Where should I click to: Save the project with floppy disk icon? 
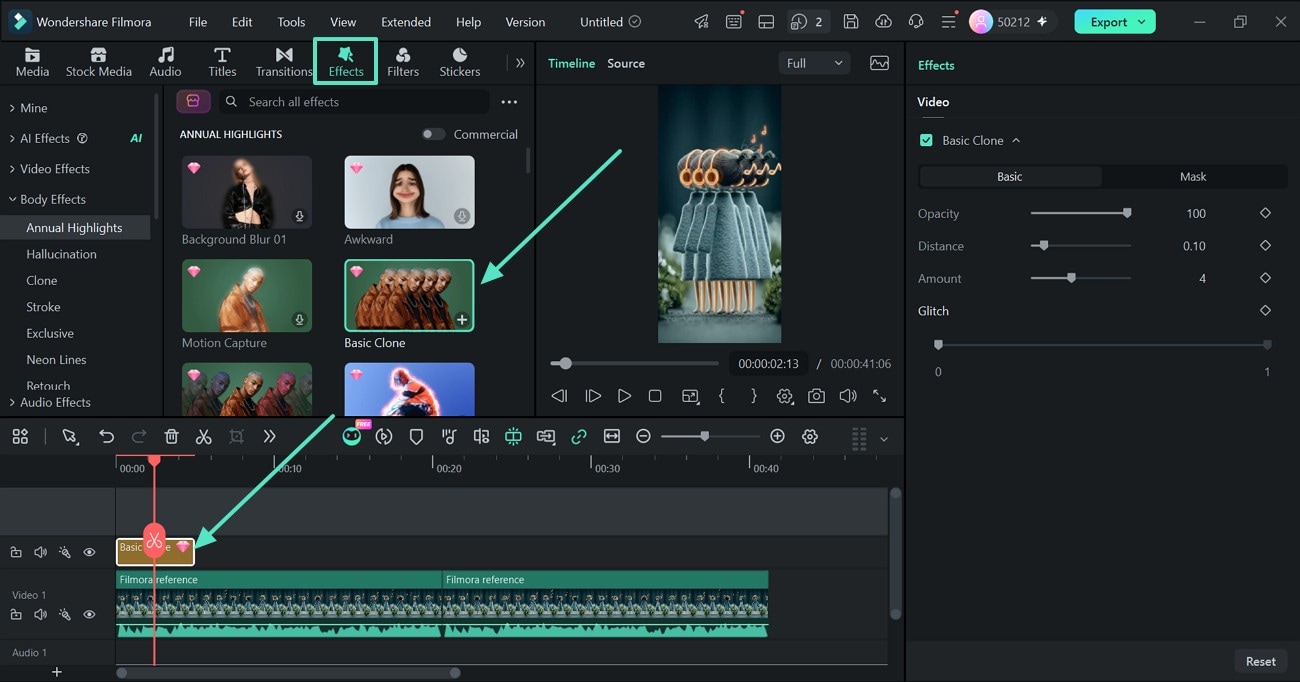851,22
